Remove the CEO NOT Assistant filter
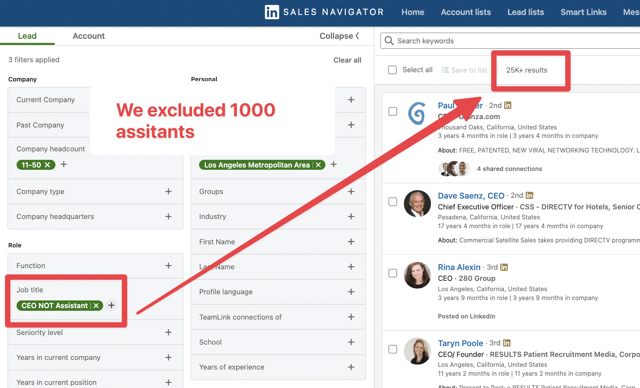The image size is (640, 388). pos(96,306)
